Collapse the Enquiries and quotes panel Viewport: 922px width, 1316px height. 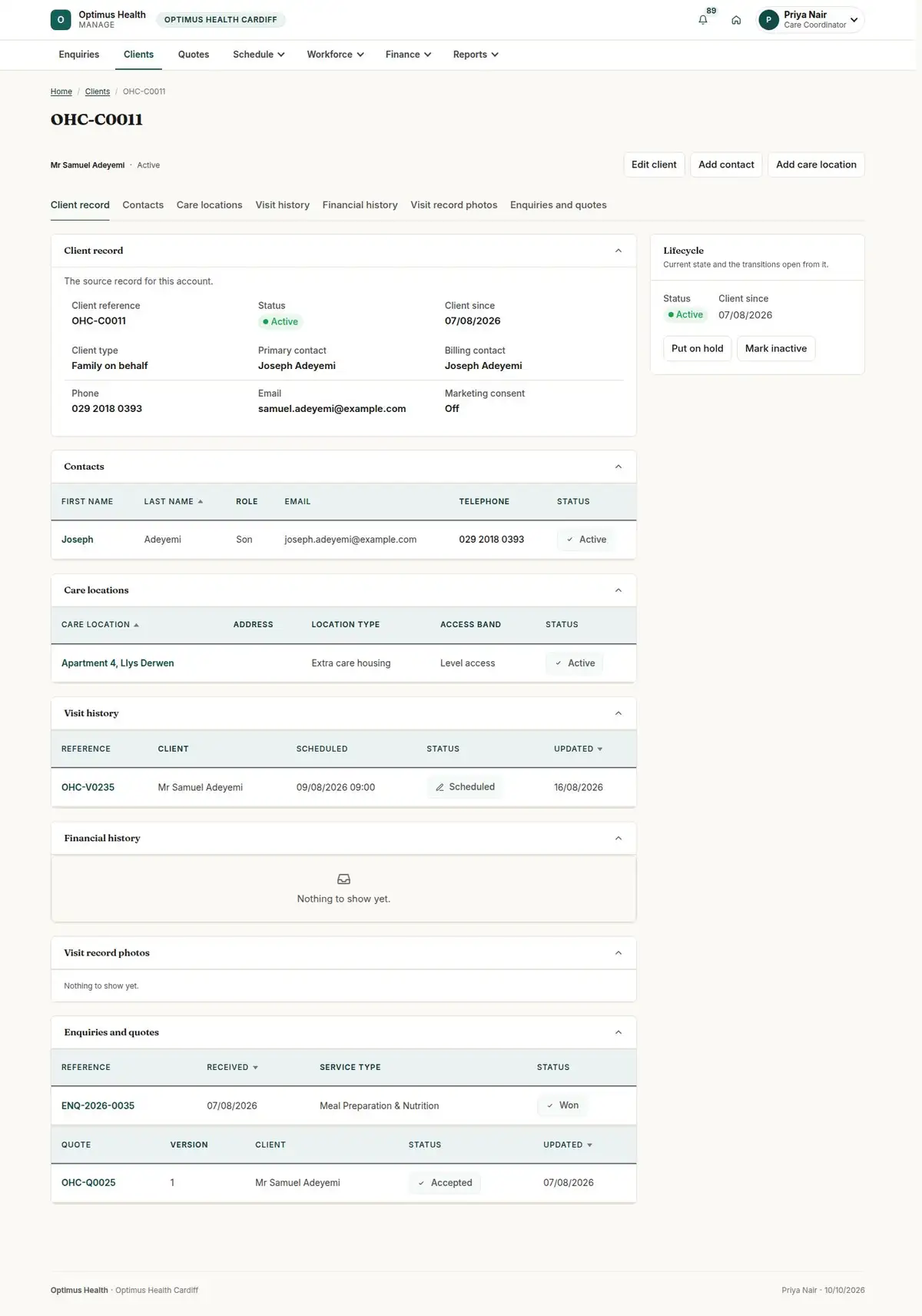point(619,1032)
